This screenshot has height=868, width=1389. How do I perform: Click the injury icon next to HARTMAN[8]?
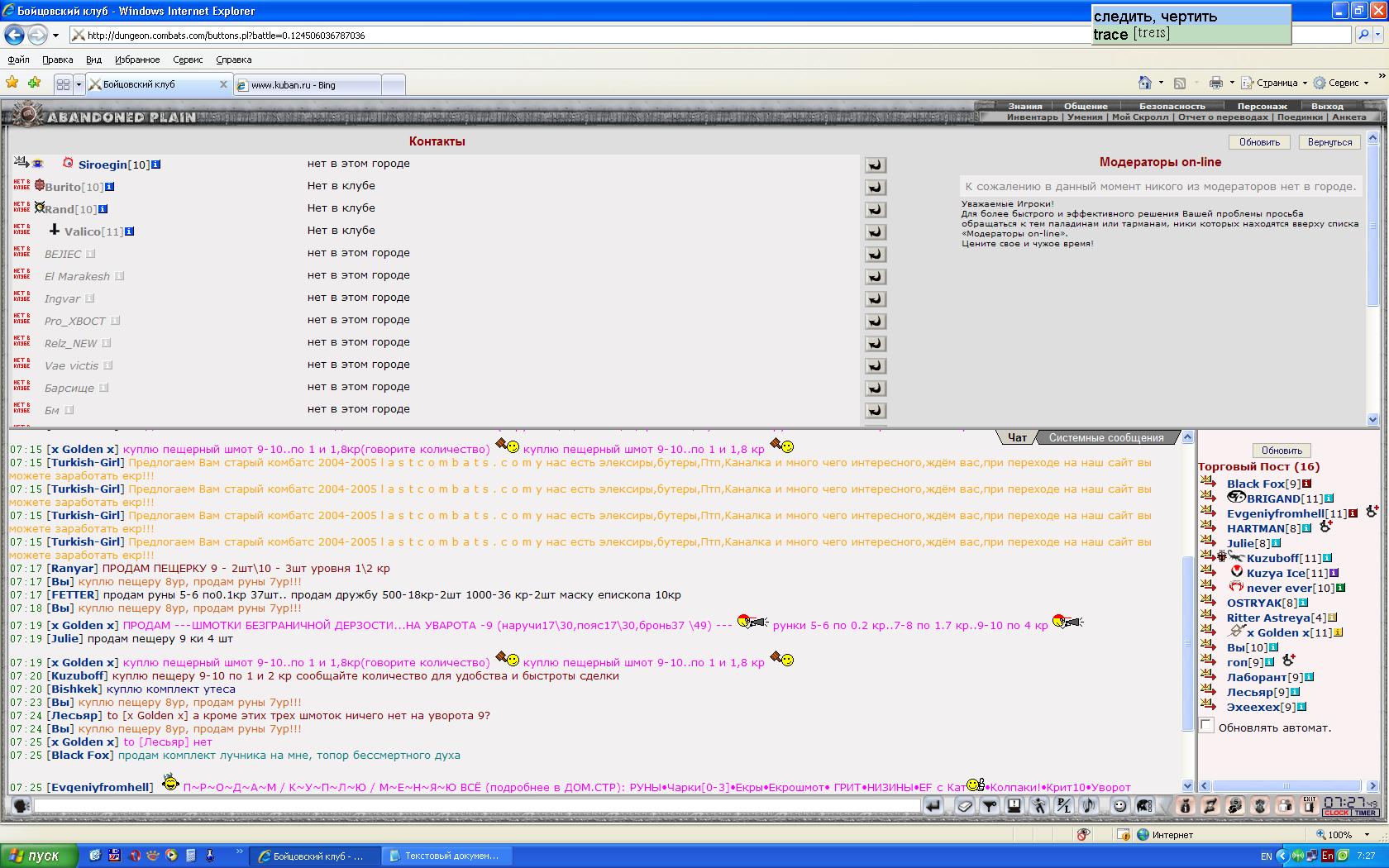pos(1325,526)
